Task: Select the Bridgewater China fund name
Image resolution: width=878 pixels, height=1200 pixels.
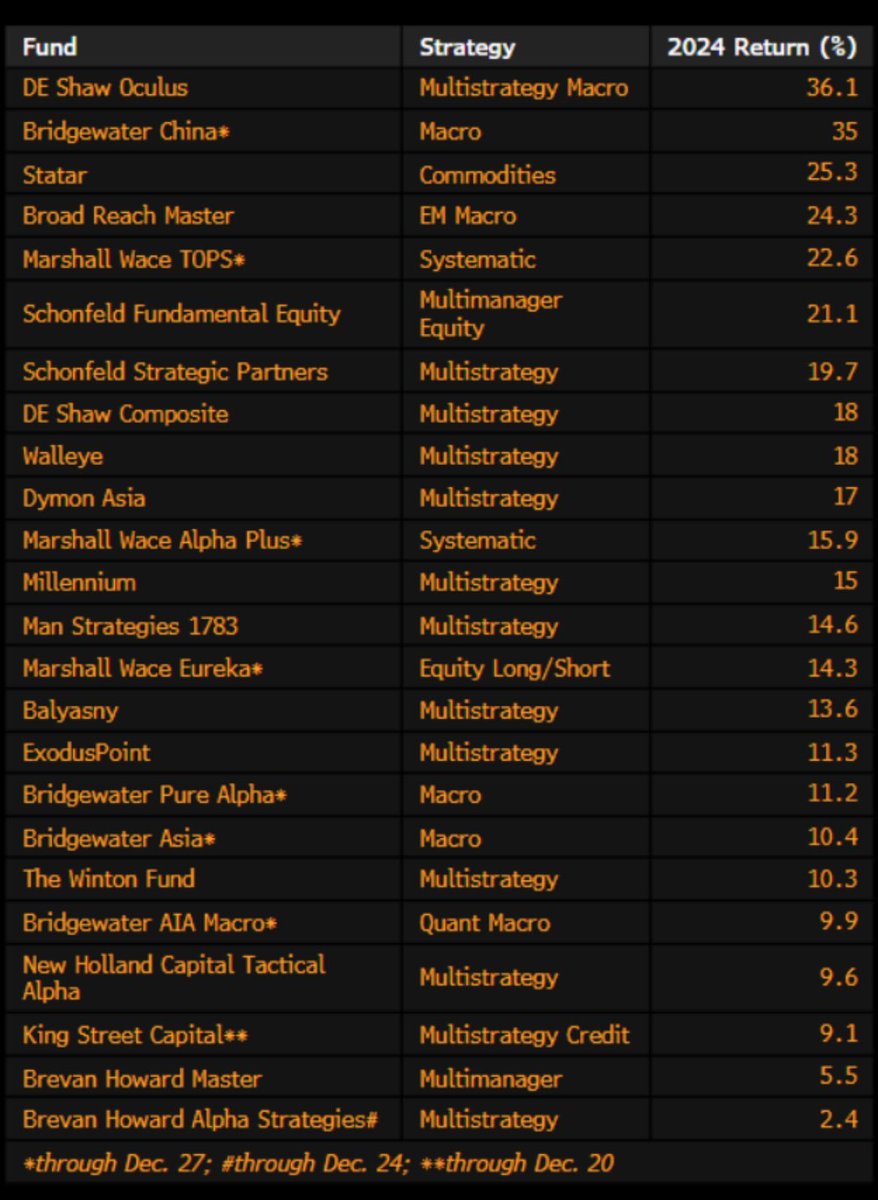Action: click(x=126, y=131)
